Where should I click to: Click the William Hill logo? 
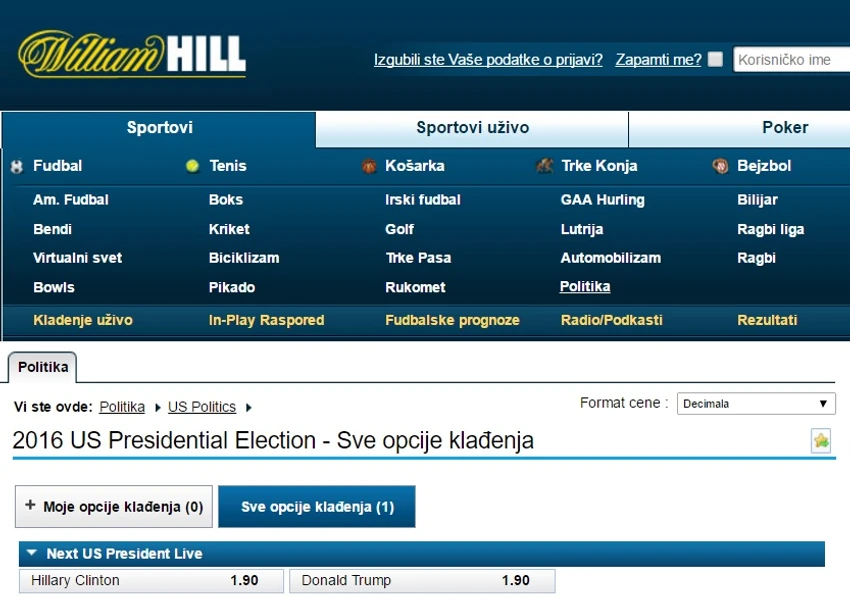click(132, 54)
